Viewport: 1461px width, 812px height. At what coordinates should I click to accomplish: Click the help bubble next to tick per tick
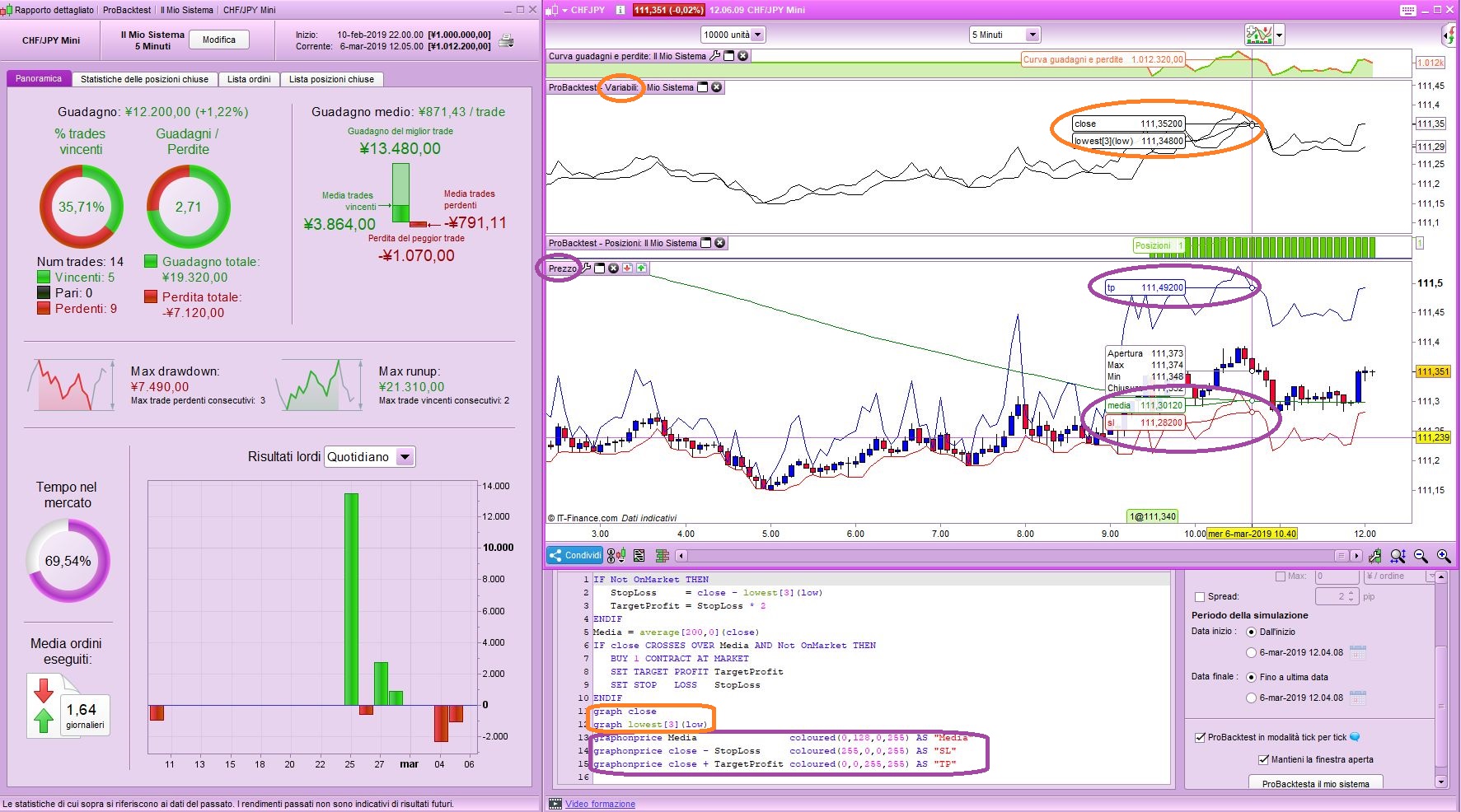1355,737
